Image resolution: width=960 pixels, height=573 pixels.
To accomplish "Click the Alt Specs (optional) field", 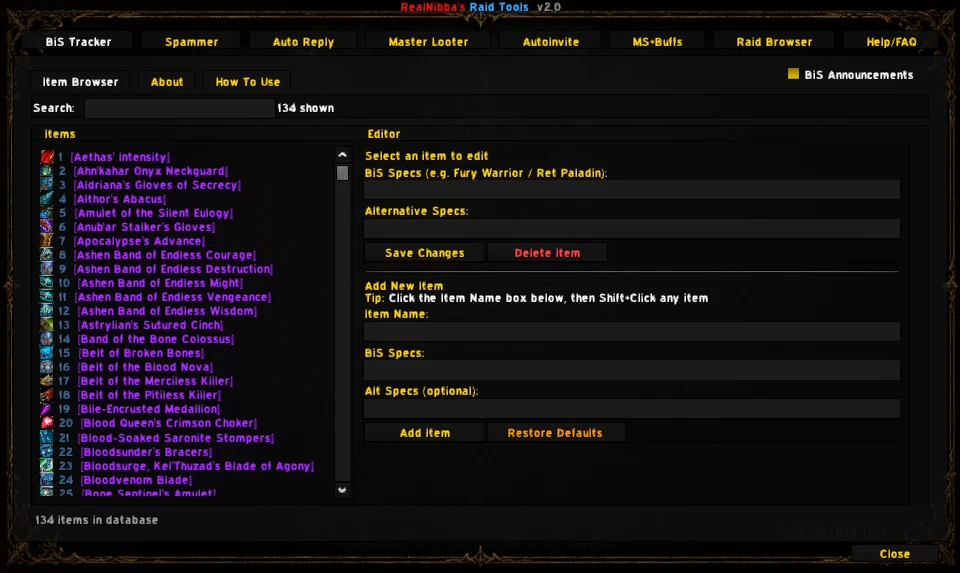I will click(632, 408).
